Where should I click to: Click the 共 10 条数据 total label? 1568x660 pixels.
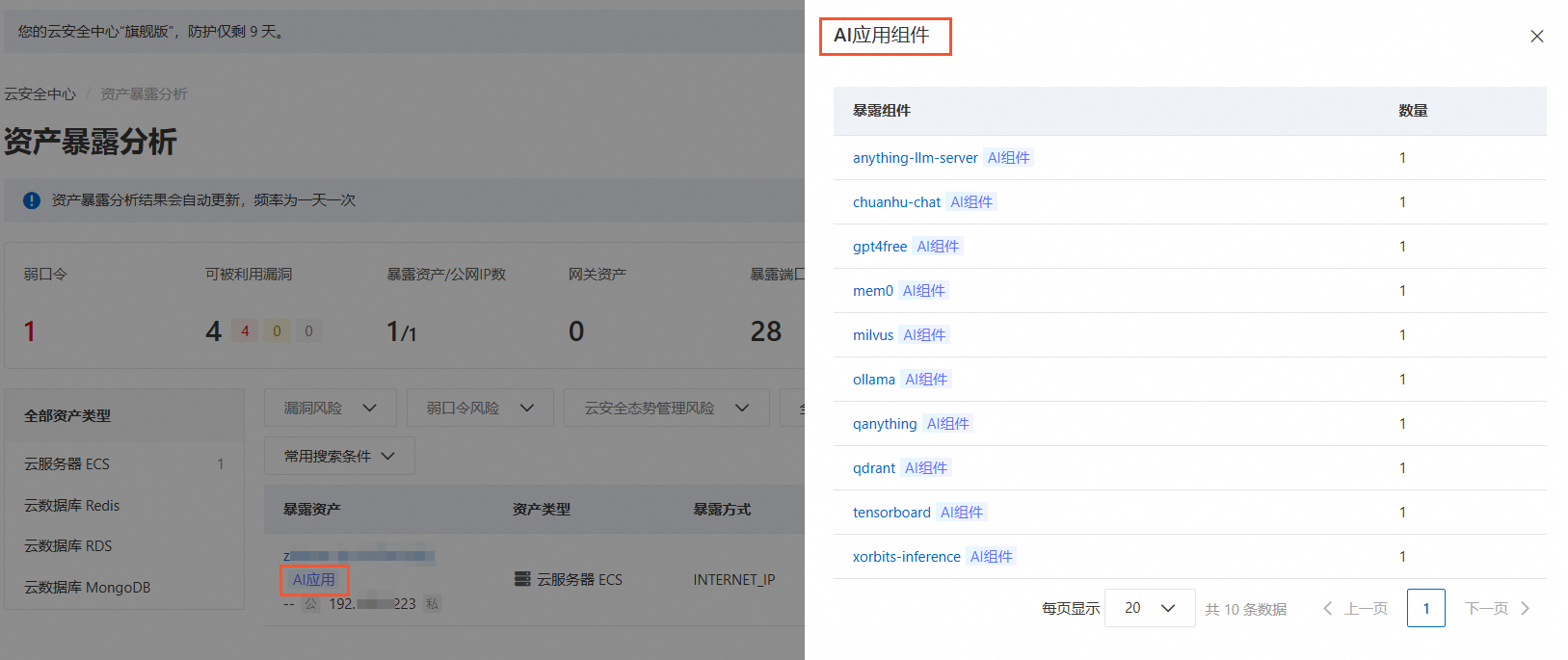tap(1246, 609)
